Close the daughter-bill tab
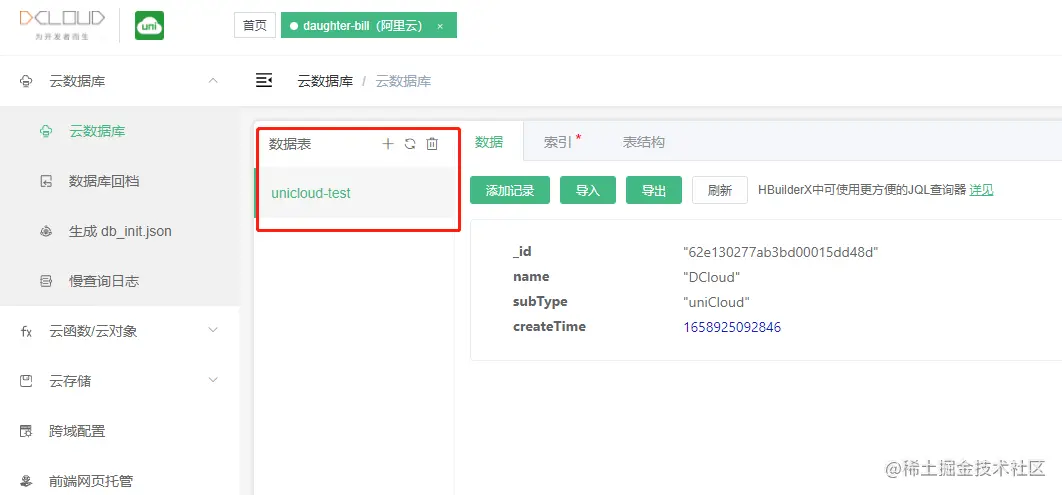The width and height of the screenshot is (1062, 495). (x=440, y=26)
